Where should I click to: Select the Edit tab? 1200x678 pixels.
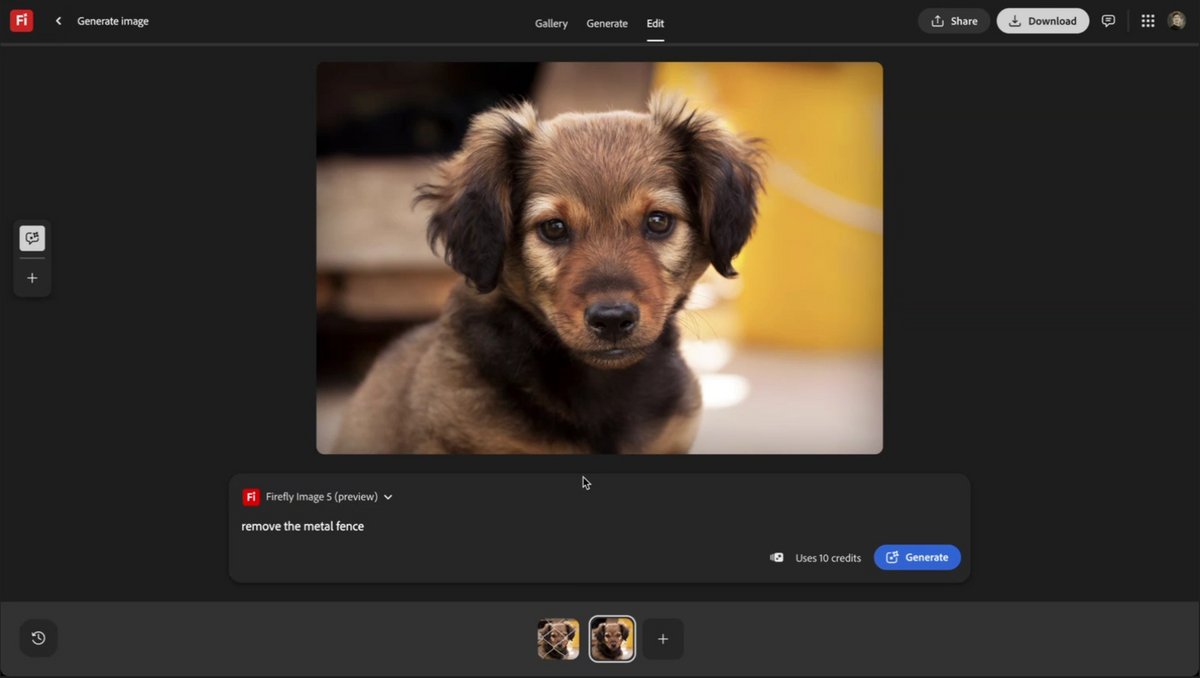coord(655,23)
